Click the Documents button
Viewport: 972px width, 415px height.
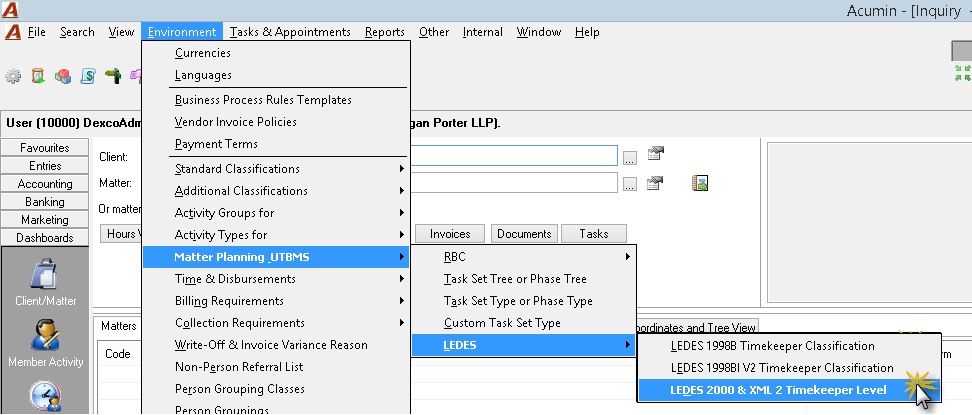tap(524, 234)
